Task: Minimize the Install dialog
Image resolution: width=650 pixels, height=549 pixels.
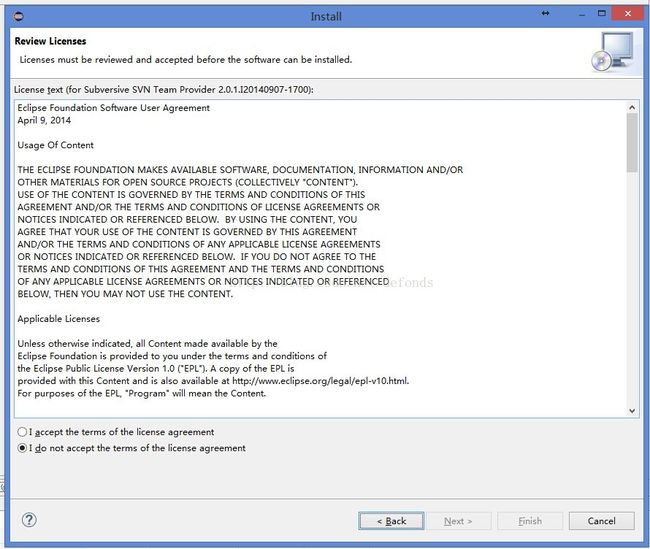Action: tap(582, 14)
